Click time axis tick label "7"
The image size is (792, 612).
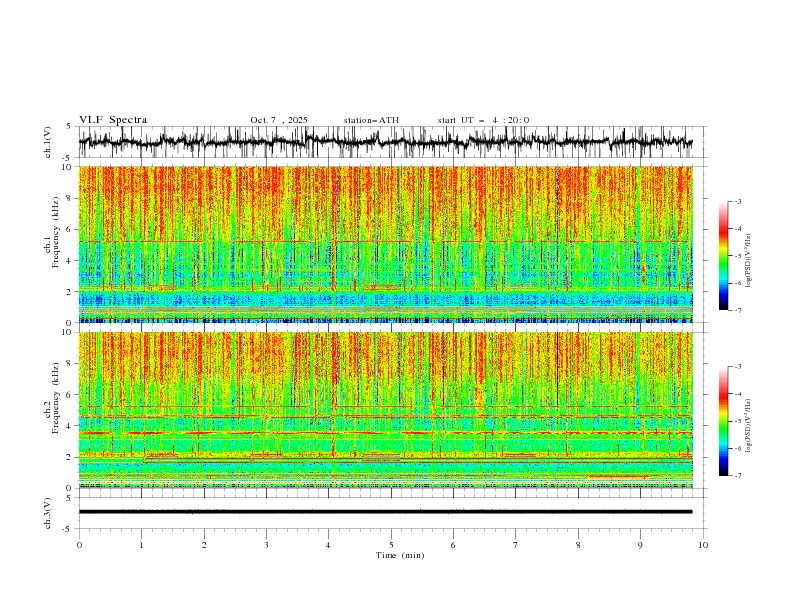click(516, 545)
